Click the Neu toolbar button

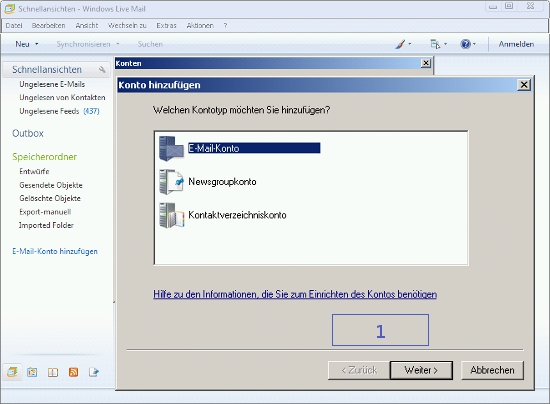(22, 44)
